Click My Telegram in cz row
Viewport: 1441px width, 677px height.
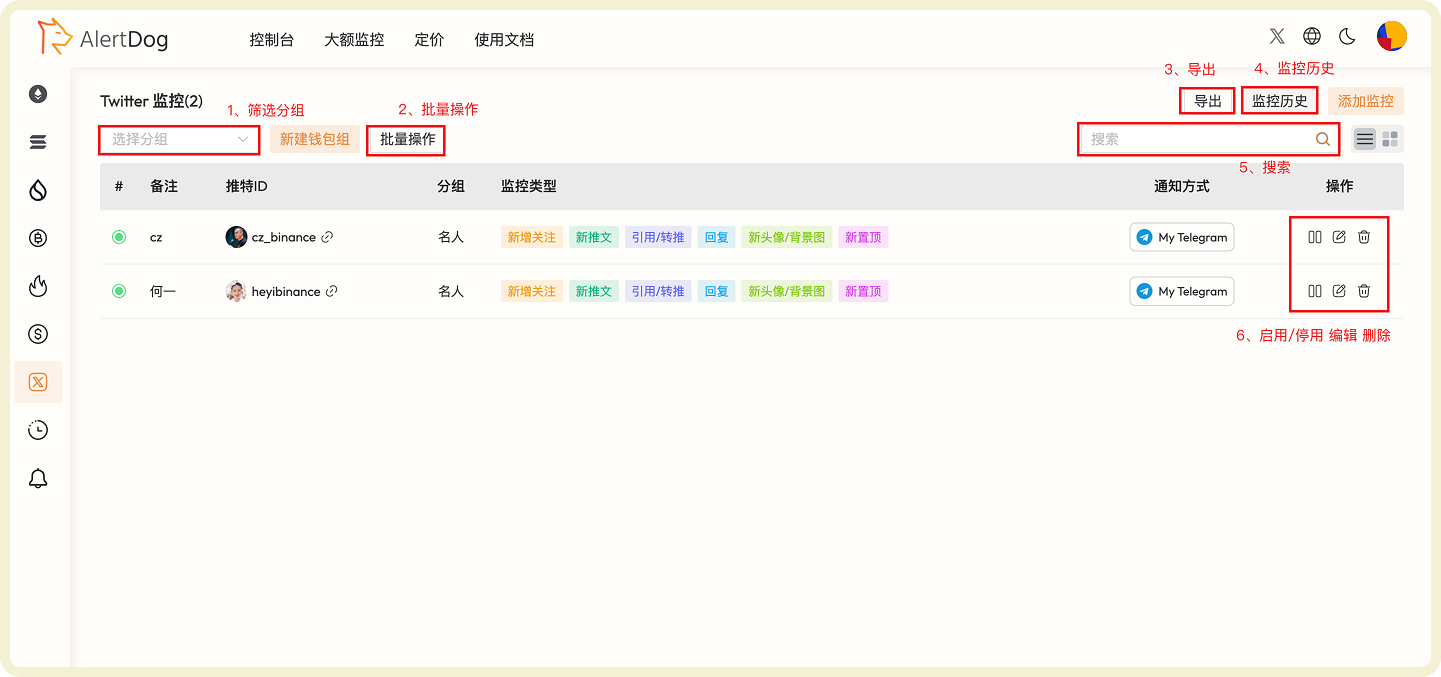[x=1182, y=237]
